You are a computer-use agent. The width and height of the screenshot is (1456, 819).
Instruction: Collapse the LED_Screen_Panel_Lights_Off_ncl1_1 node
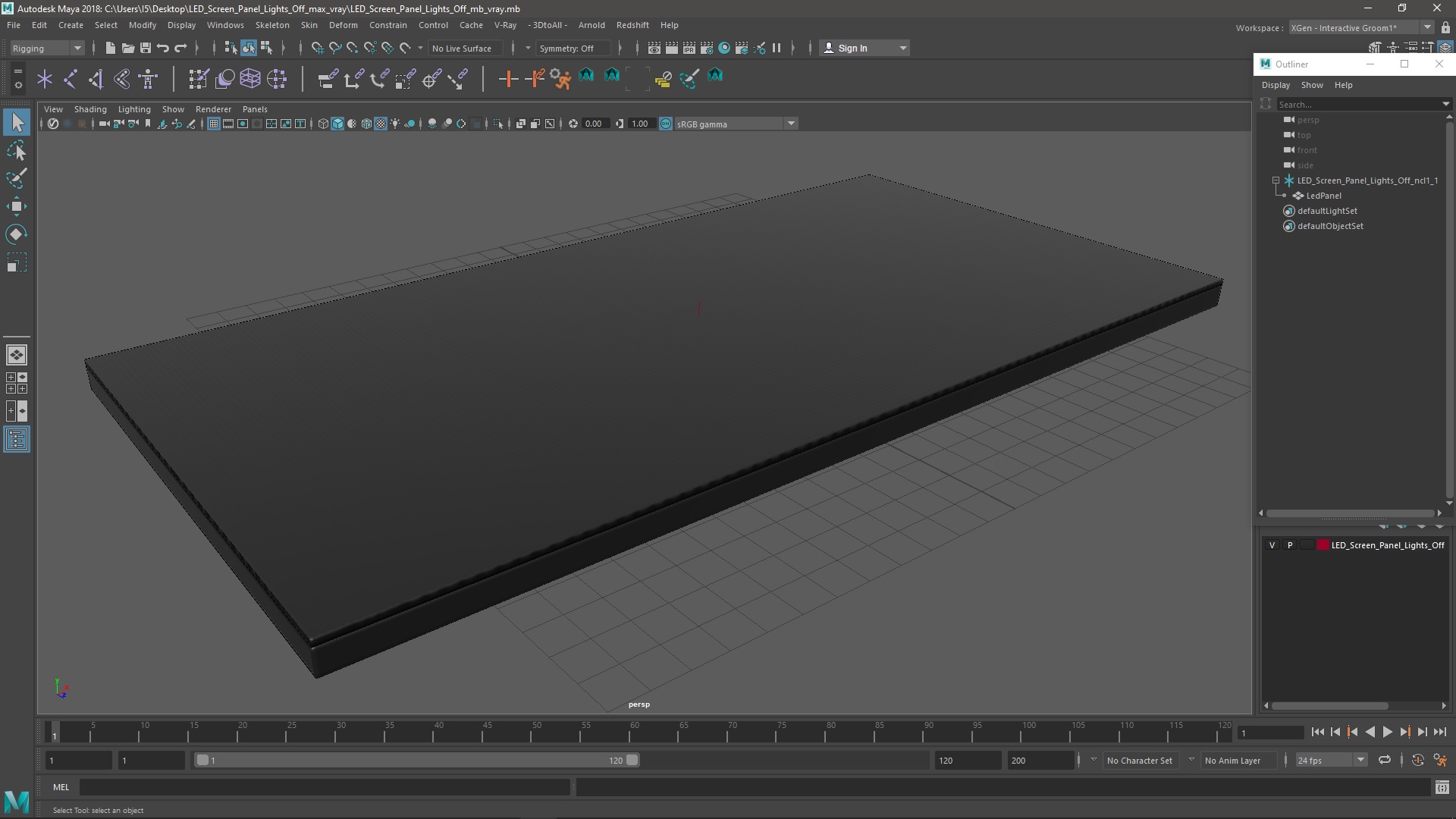(1276, 180)
